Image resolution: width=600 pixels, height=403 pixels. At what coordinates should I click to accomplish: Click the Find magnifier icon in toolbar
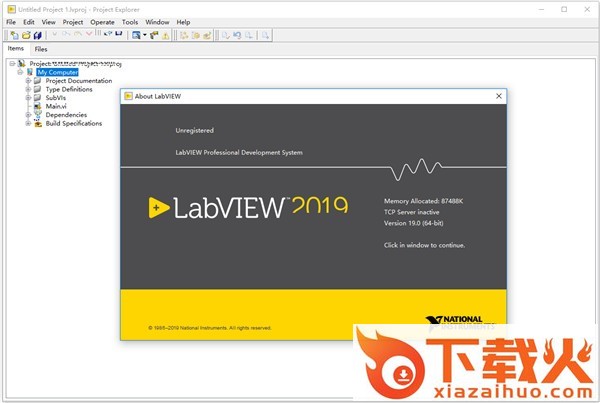tap(266, 35)
